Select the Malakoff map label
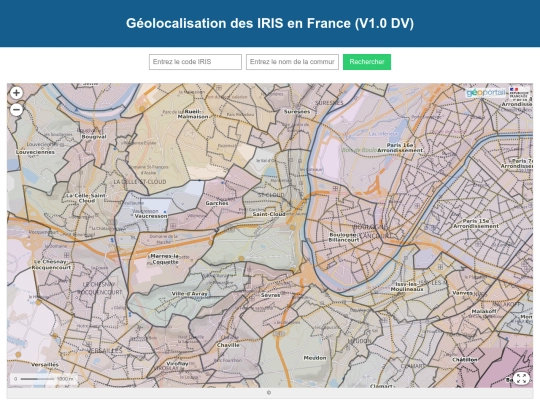The height and width of the screenshot is (405, 540). pyautogui.click(x=484, y=311)
